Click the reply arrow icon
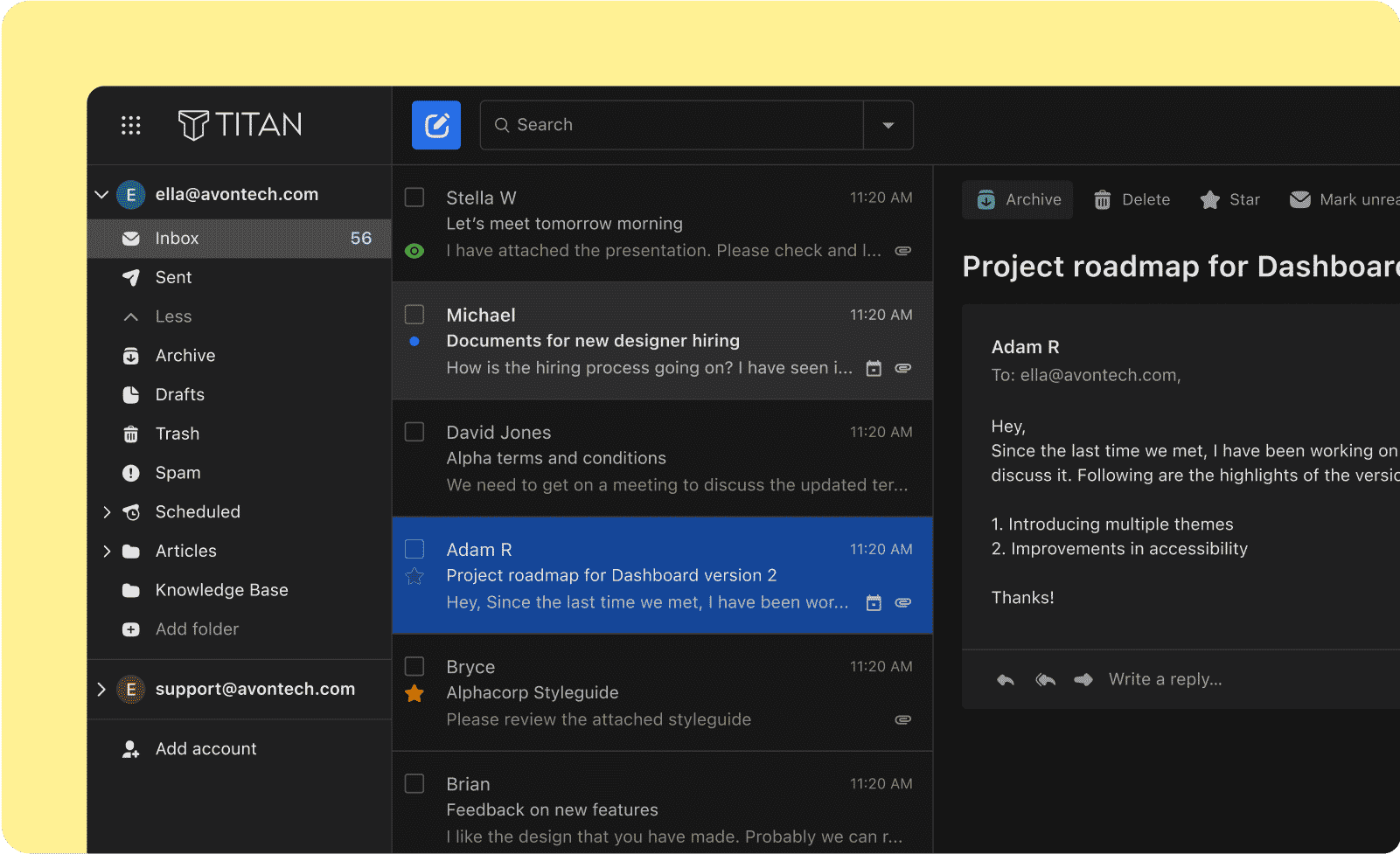Viewport: 1400px width, 854px height. 1005,679
